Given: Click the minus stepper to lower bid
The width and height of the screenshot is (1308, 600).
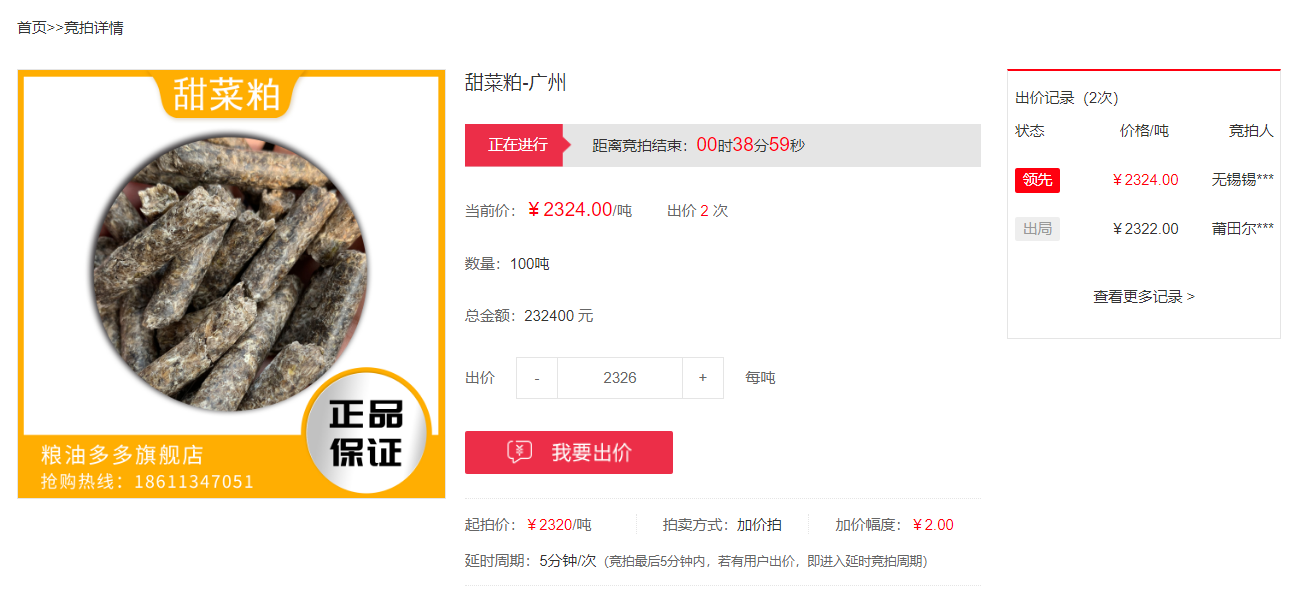Looking at the screenshot, I should click(537, 378).
